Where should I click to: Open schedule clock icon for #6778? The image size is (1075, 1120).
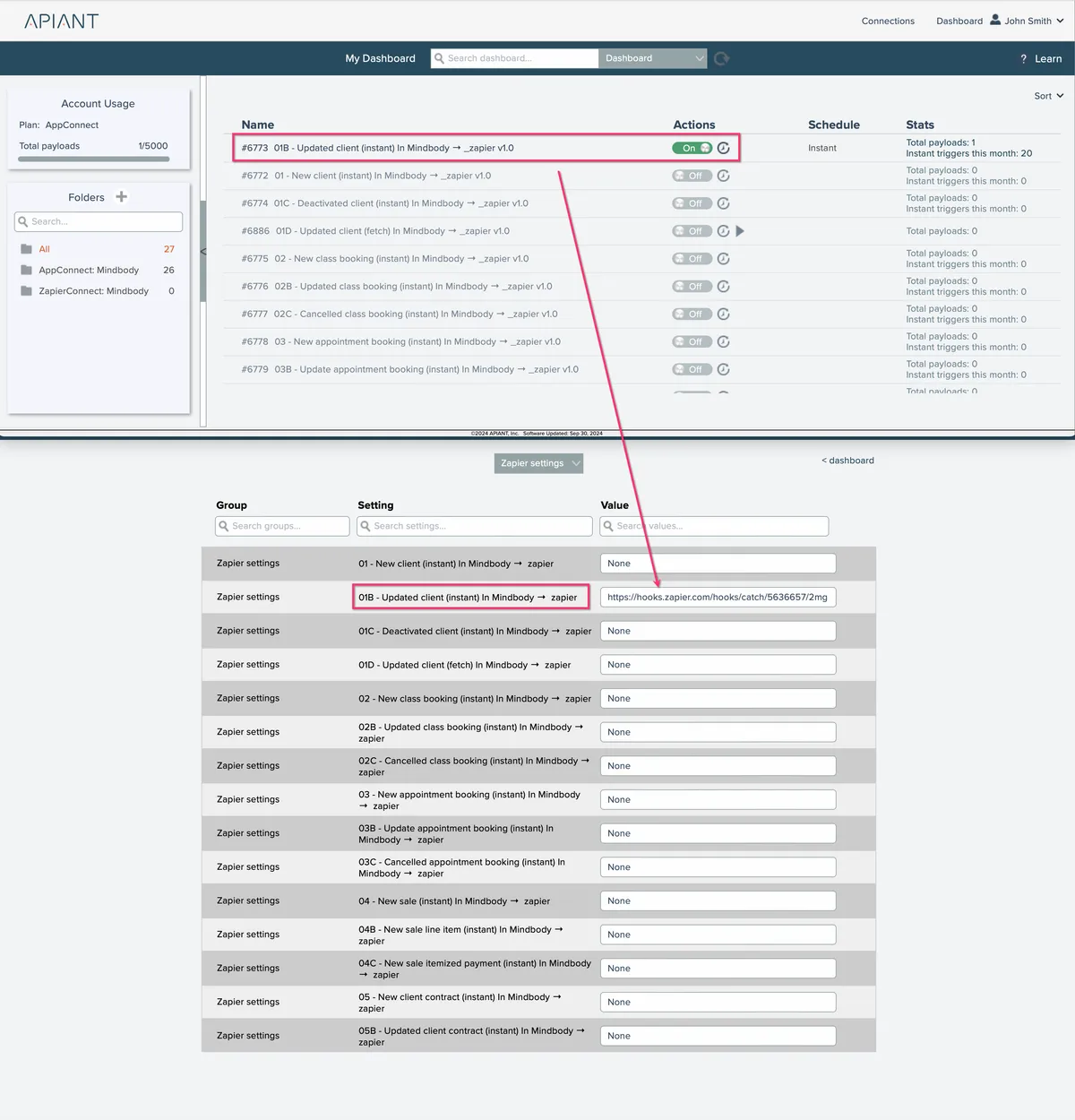coord(724,341)
